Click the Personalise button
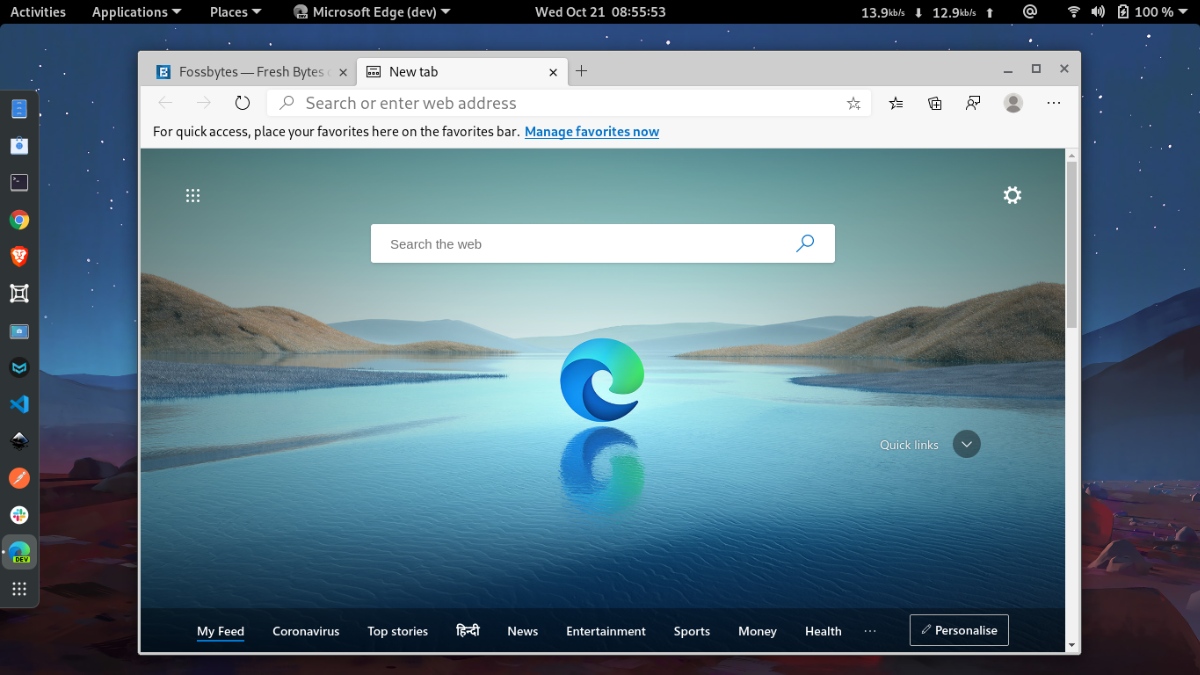Viewport: 1200px width, 675px height. 958,630
